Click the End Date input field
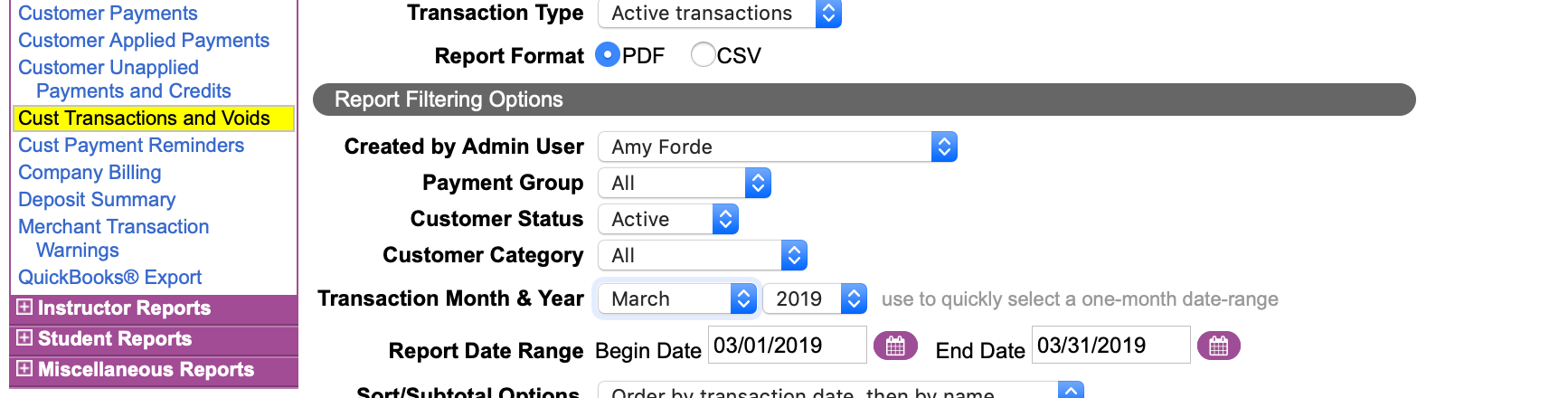The image size is (1568, 398). (x=1110, y=346)
